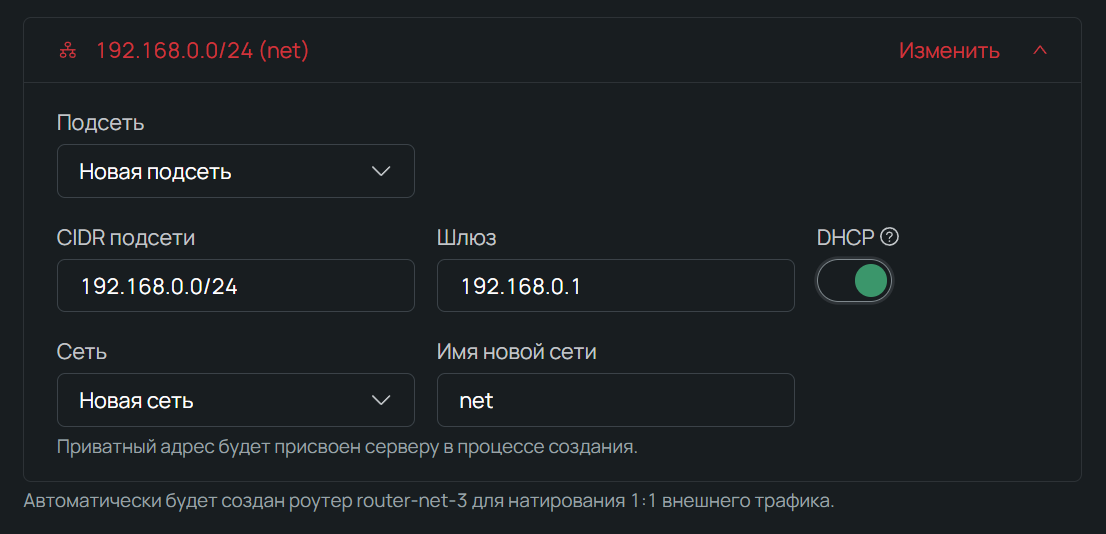This screenshot has width=1106, height=534.
Task: Click the "DHCP" label text
Action: 846,238
